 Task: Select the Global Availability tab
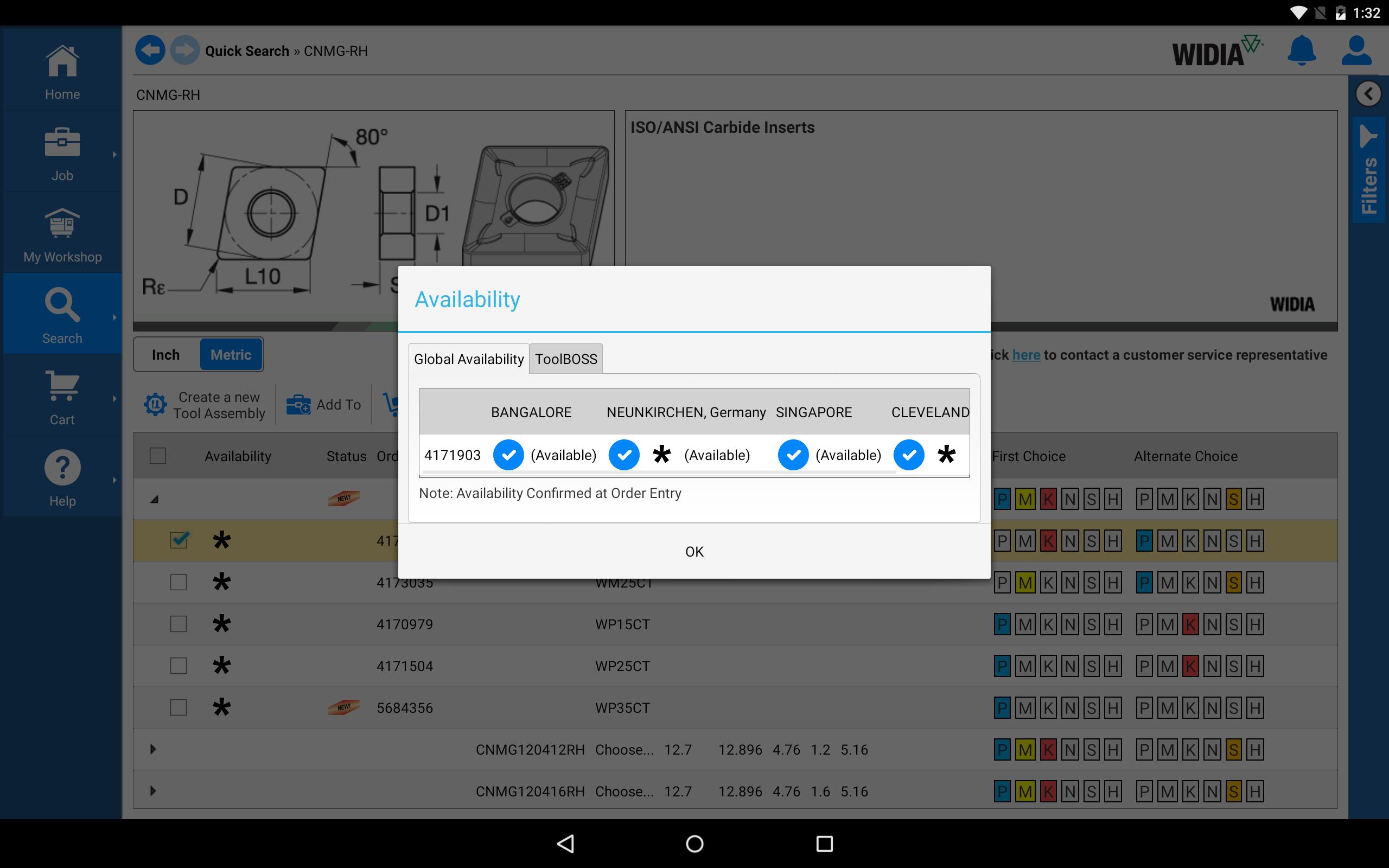click(x=468, y=359)
